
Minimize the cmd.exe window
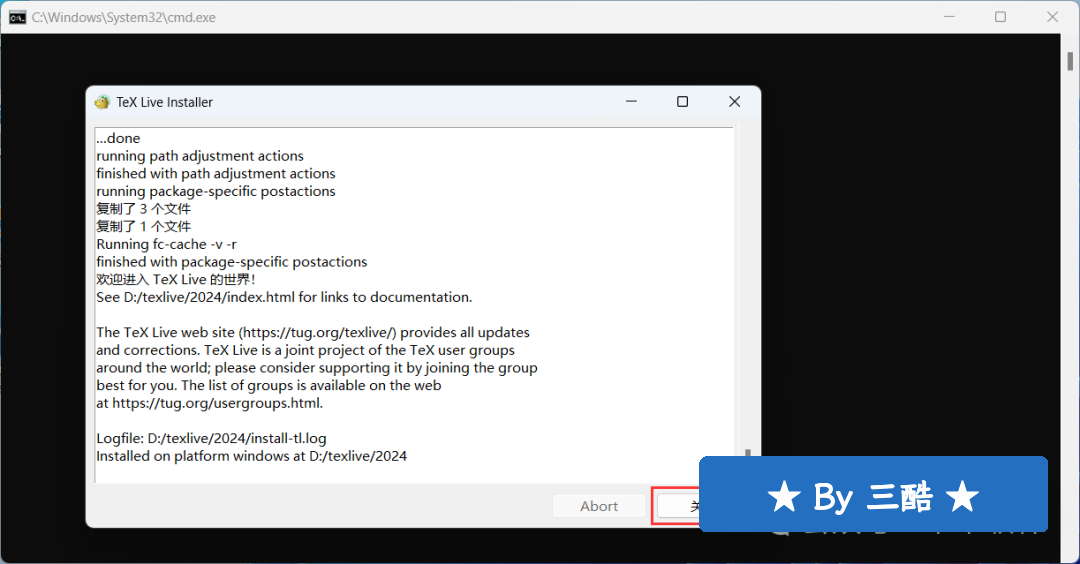tap(949, 17)
